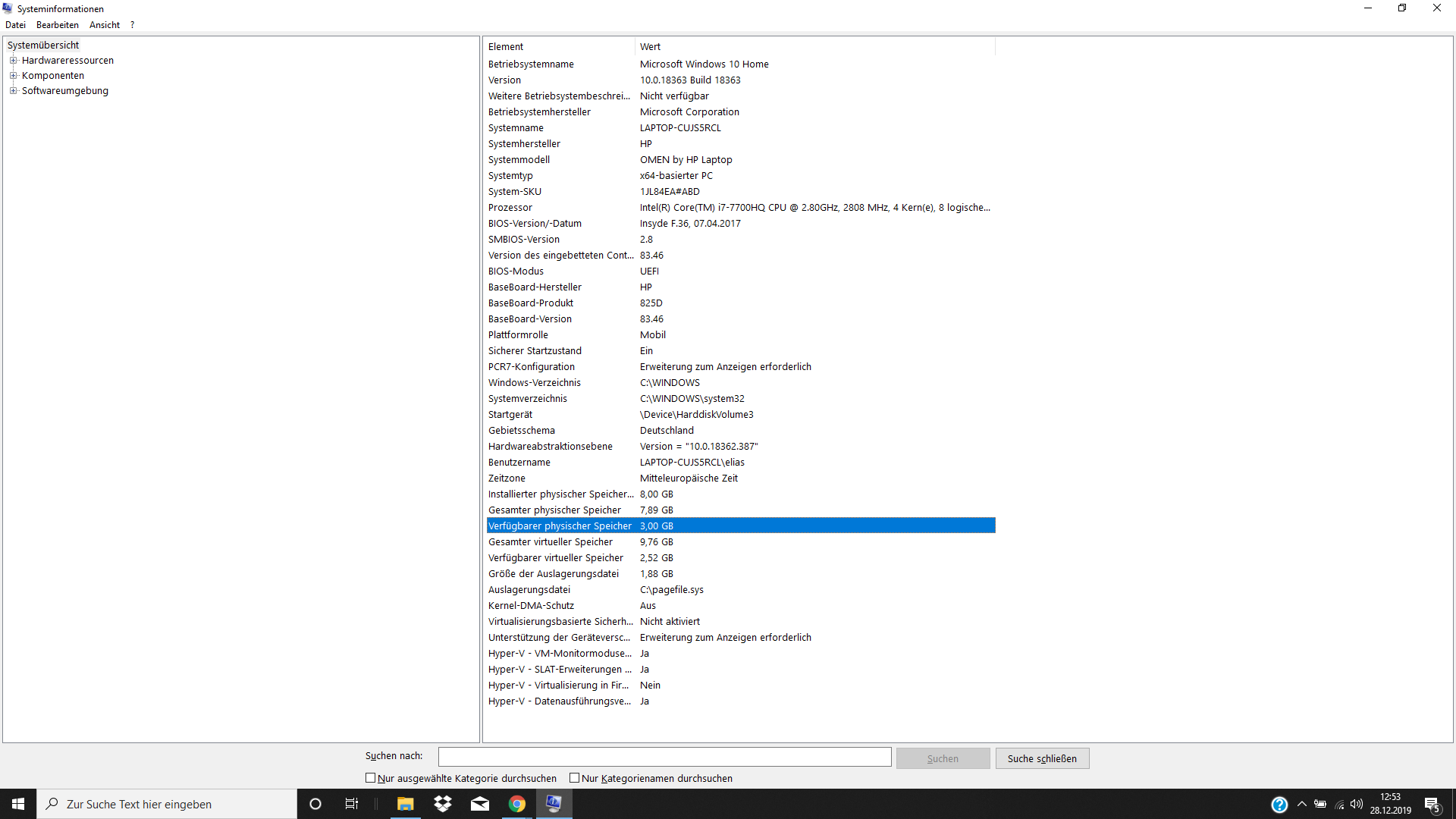Image resolution: width=1456 pixels, height=819 pixels.
Task: Launch Google Chrome from taskbar
Action: click(517, 804)
